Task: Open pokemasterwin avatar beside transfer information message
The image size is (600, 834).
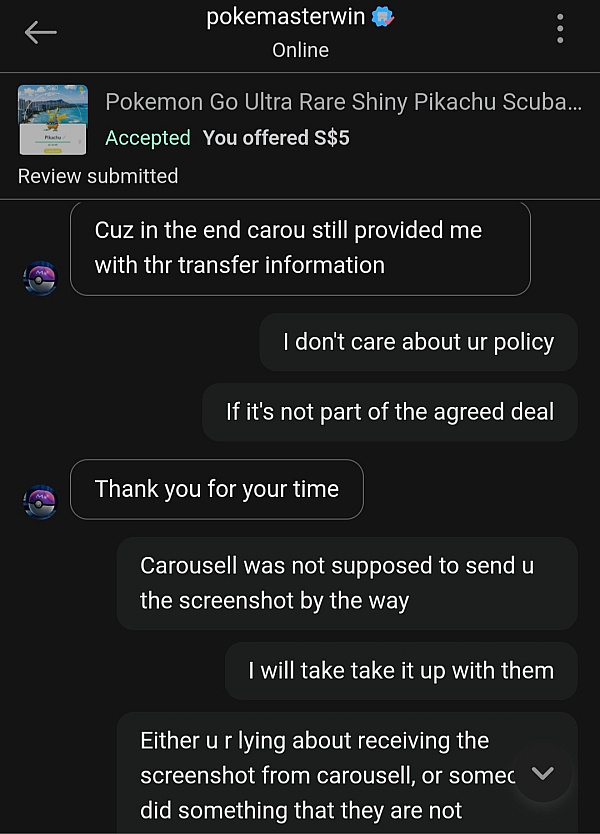Action: pos(40,278)
